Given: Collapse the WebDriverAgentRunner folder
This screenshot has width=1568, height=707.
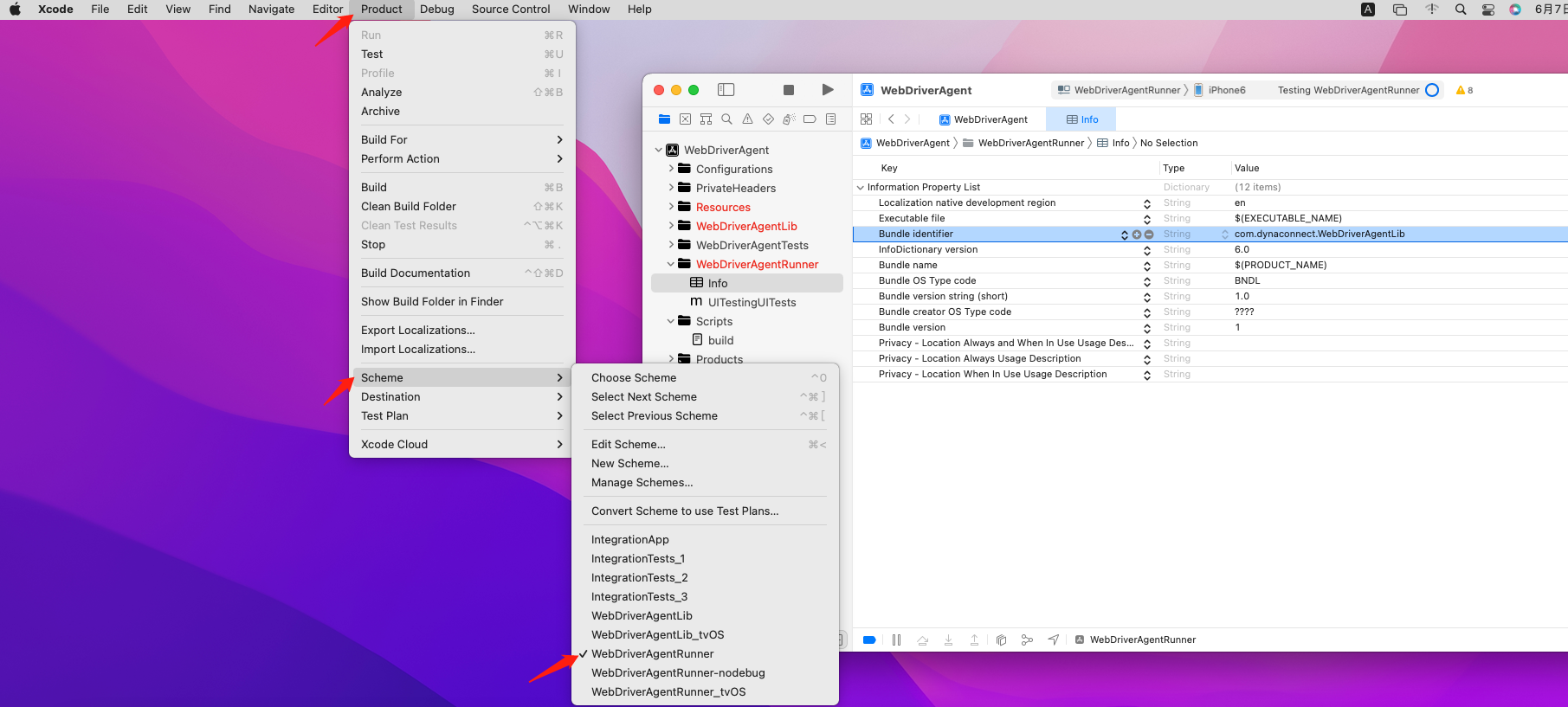Looking at the screenshot, I should (671, 264).
